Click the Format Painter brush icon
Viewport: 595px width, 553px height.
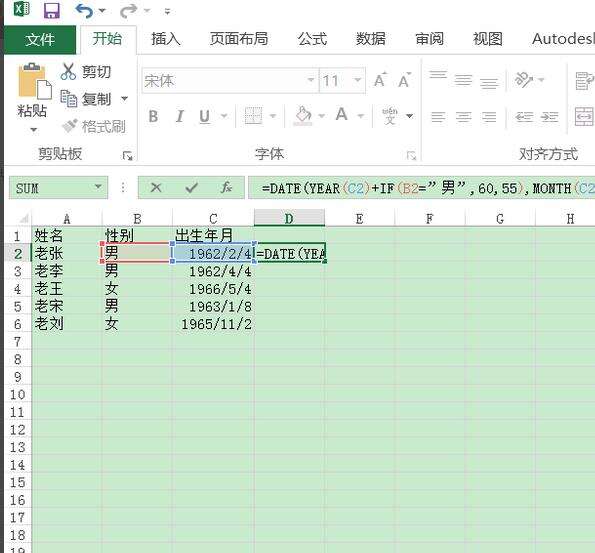click(70, 126)
